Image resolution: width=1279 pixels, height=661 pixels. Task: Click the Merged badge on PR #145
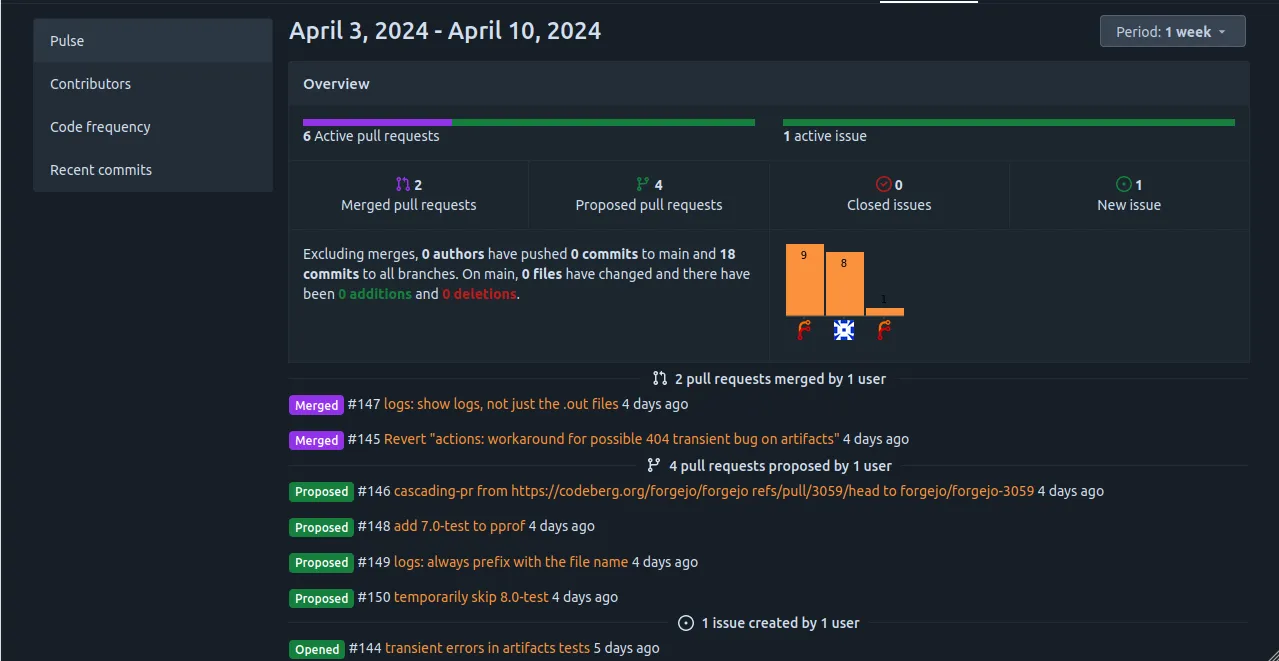pos(316,440)
